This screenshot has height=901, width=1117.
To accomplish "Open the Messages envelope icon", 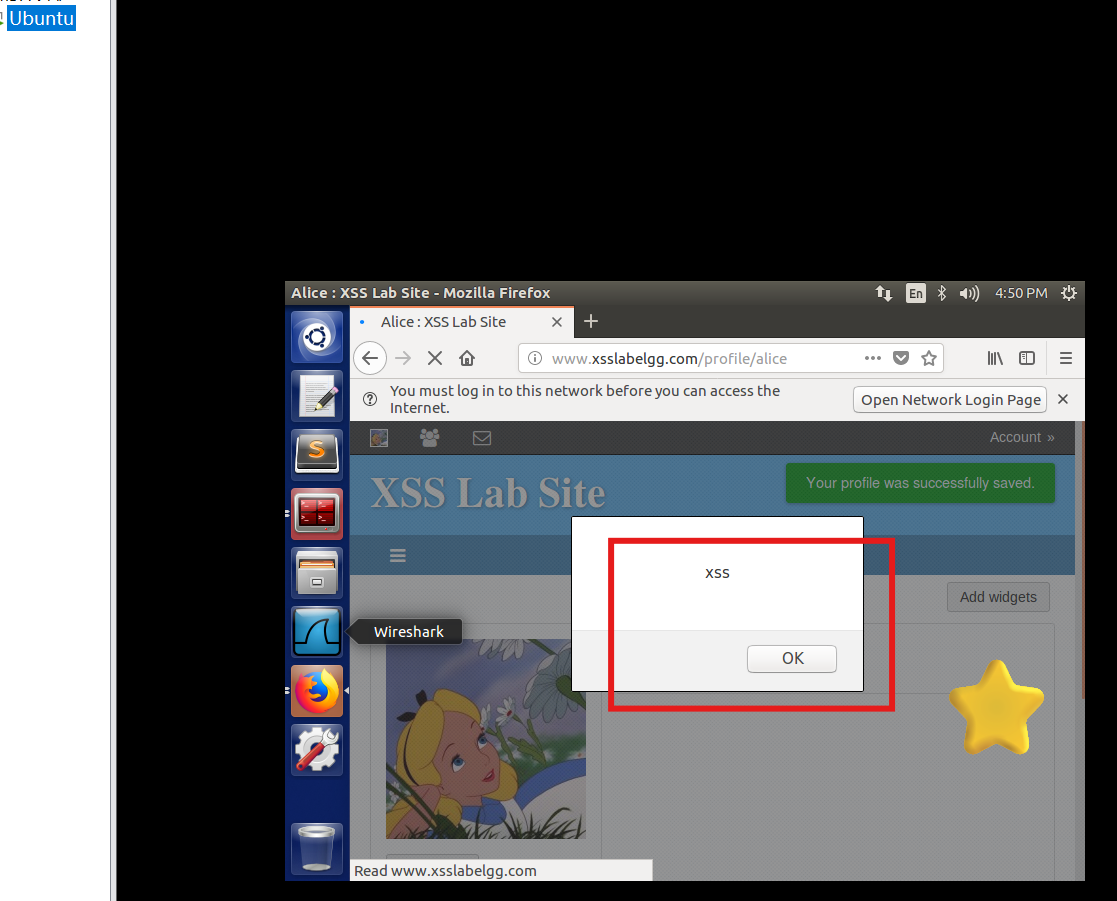I will tap(482, 438).
